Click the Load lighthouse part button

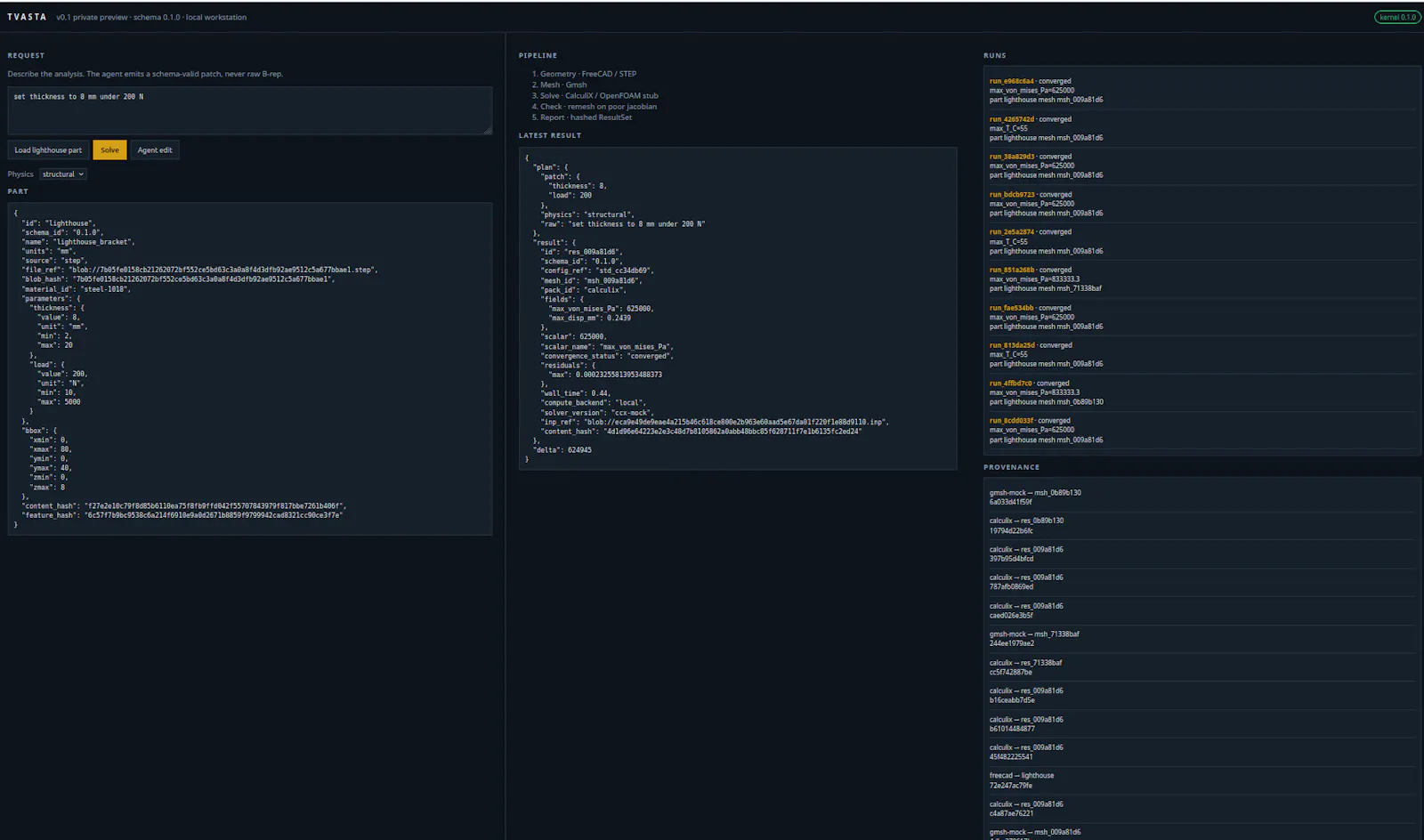48,149
